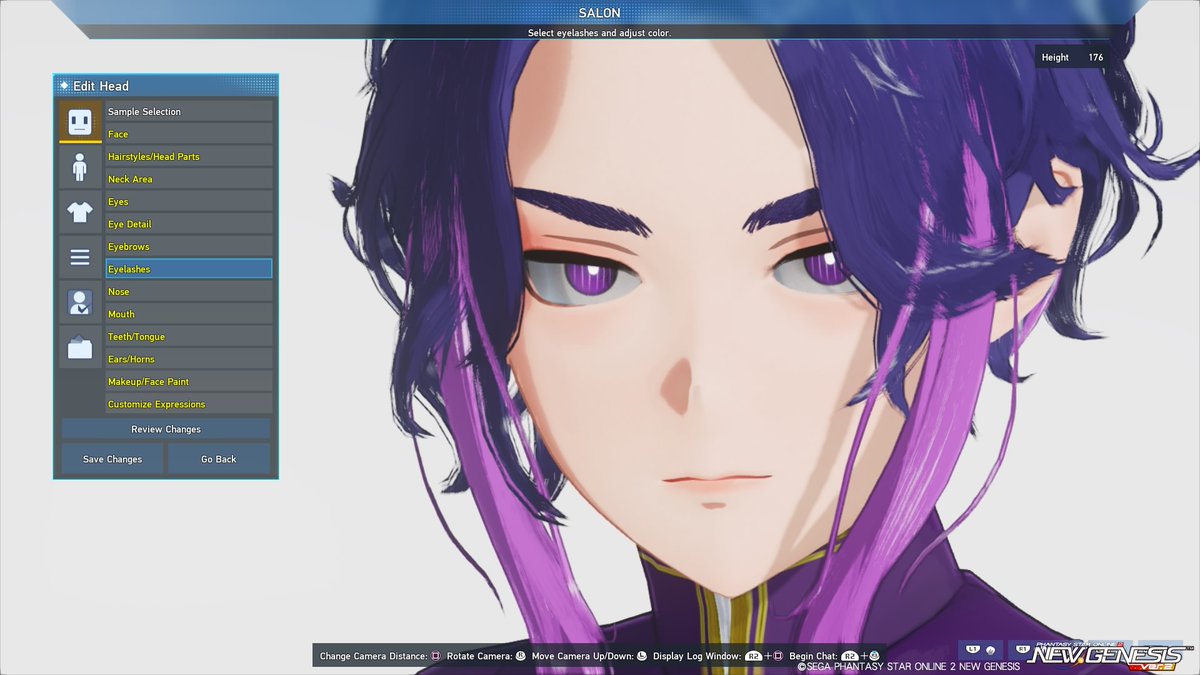
Task: Select the Neck Area entry
Action: [x=189, y=179]
